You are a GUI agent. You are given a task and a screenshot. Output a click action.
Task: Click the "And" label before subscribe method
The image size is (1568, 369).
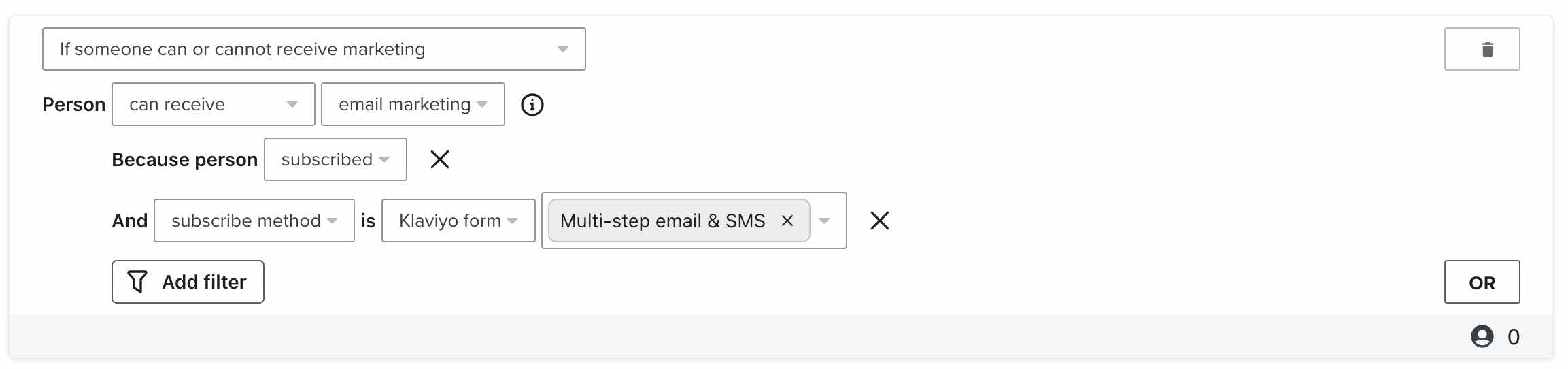[129, 221]
